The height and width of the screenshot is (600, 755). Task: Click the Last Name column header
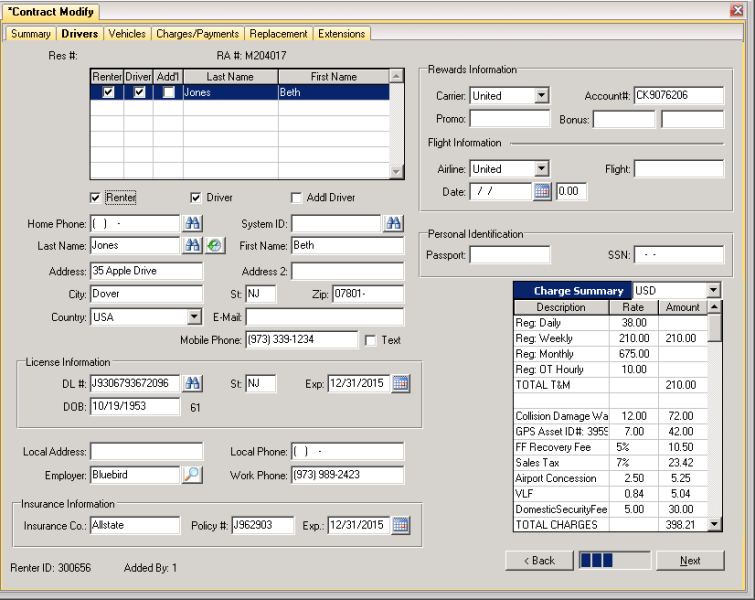(231, 77)
